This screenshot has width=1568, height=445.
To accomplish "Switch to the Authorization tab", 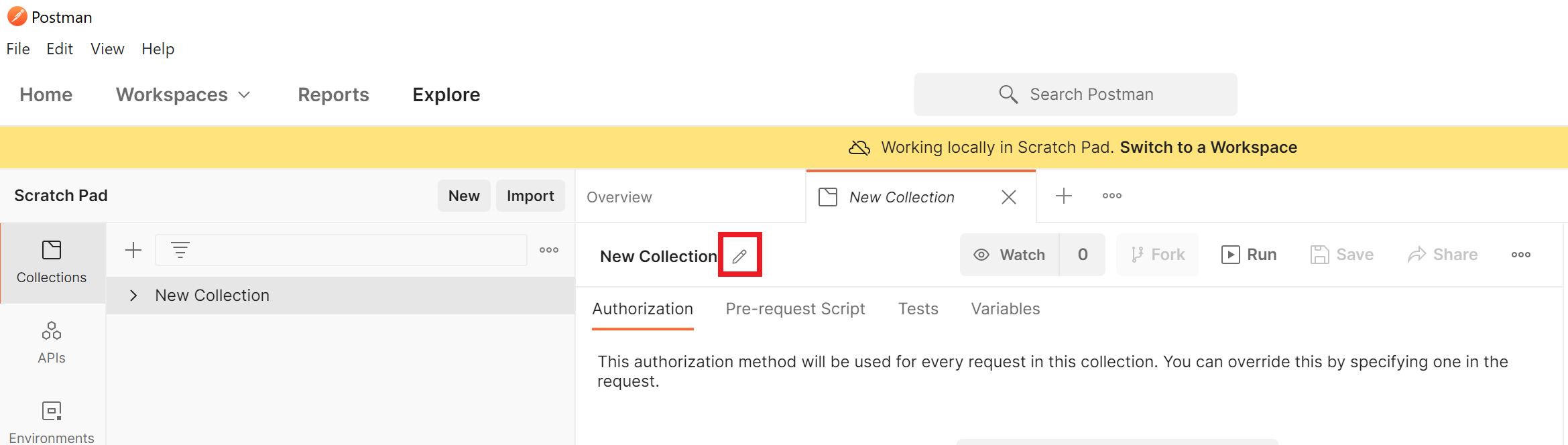I will (643, 309).
